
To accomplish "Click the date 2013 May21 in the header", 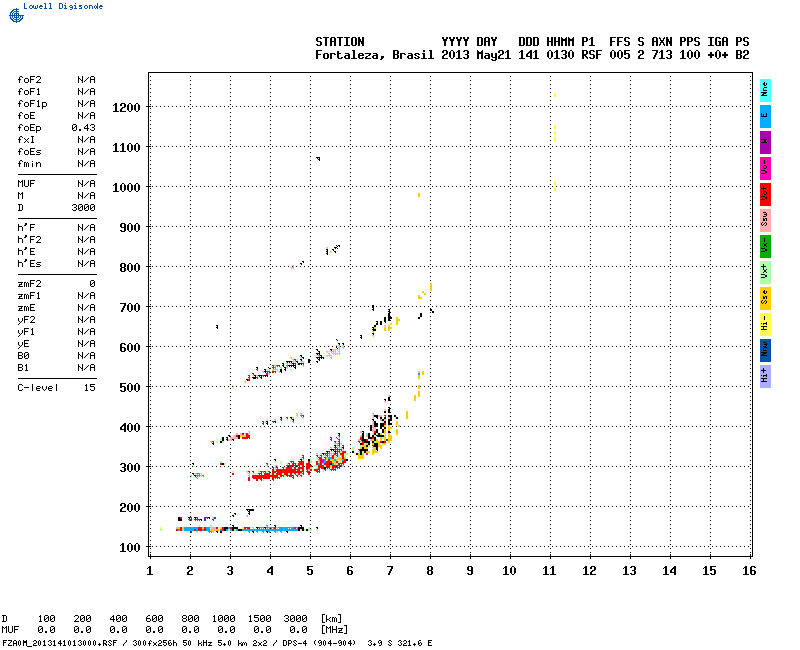I will [476, 55].
